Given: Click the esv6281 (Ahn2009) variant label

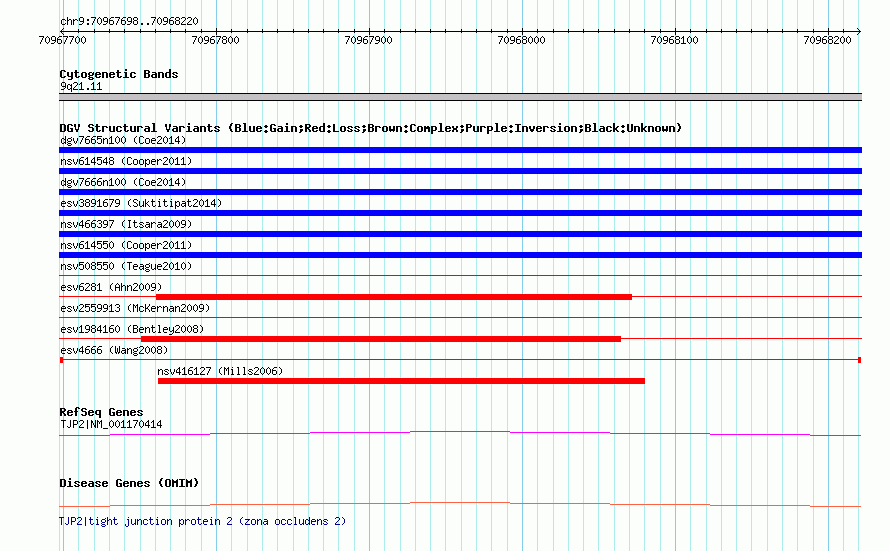Looking at the screenshot, I should click(x=111, y=287).
